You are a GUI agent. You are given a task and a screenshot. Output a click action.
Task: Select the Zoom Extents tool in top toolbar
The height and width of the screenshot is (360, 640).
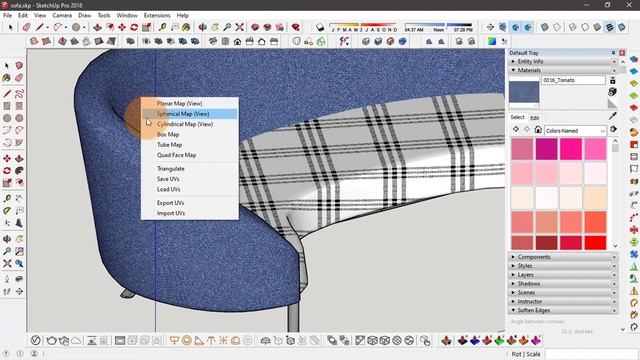pos(240,27)
